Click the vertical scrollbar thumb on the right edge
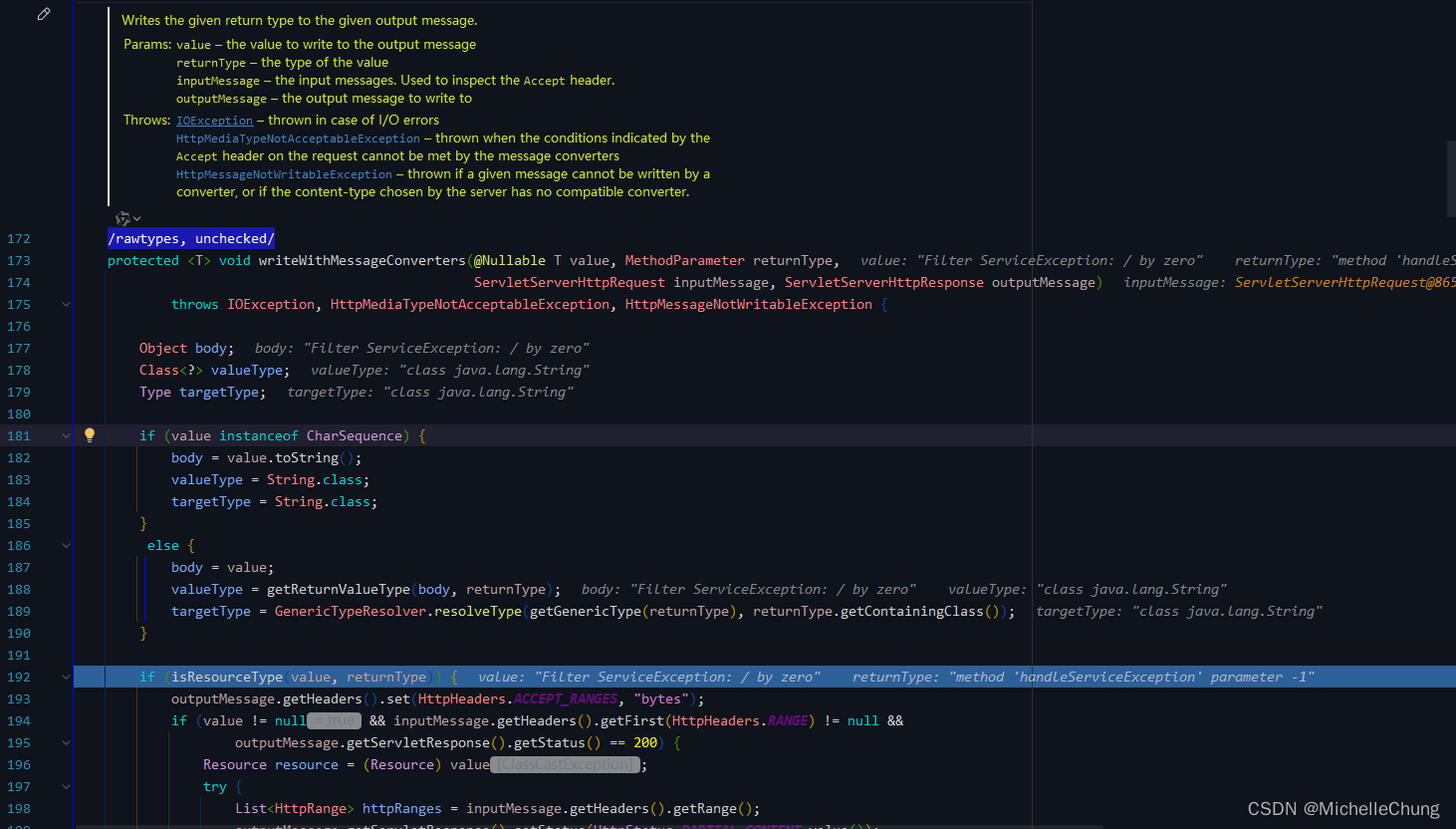Image resolution: width=1456 pixels, height=829 pixels. pos(1451,179)
